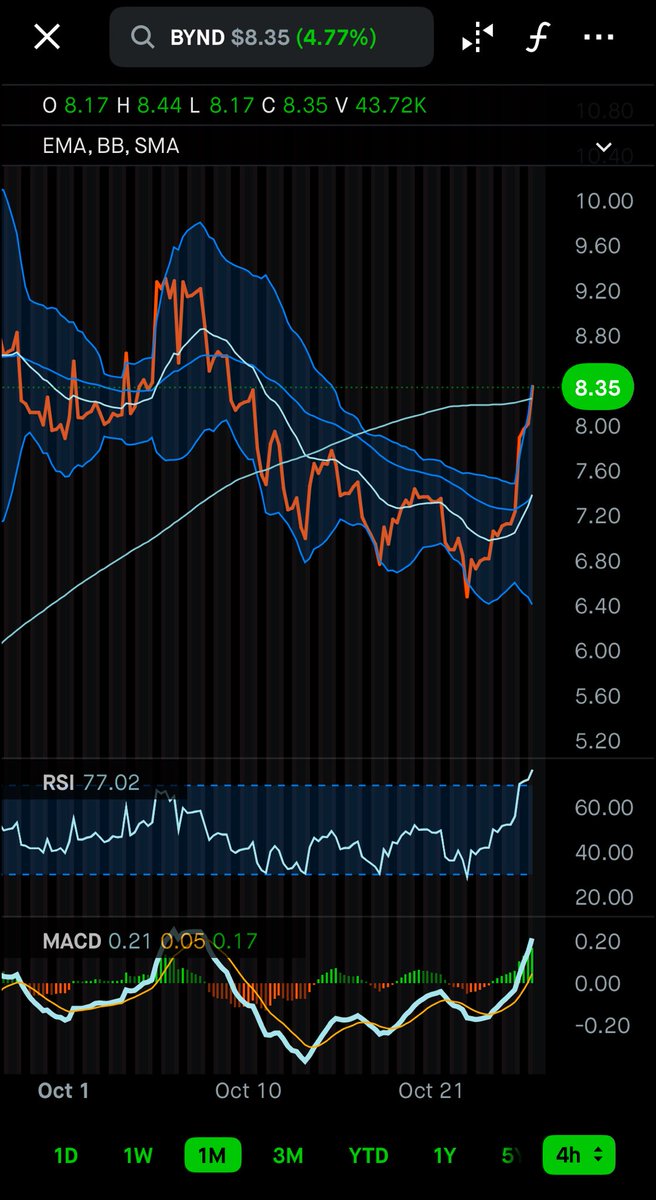Tap the 5.20 price axis label
The height and width of the screenshot is (1200, 656).
597,741
